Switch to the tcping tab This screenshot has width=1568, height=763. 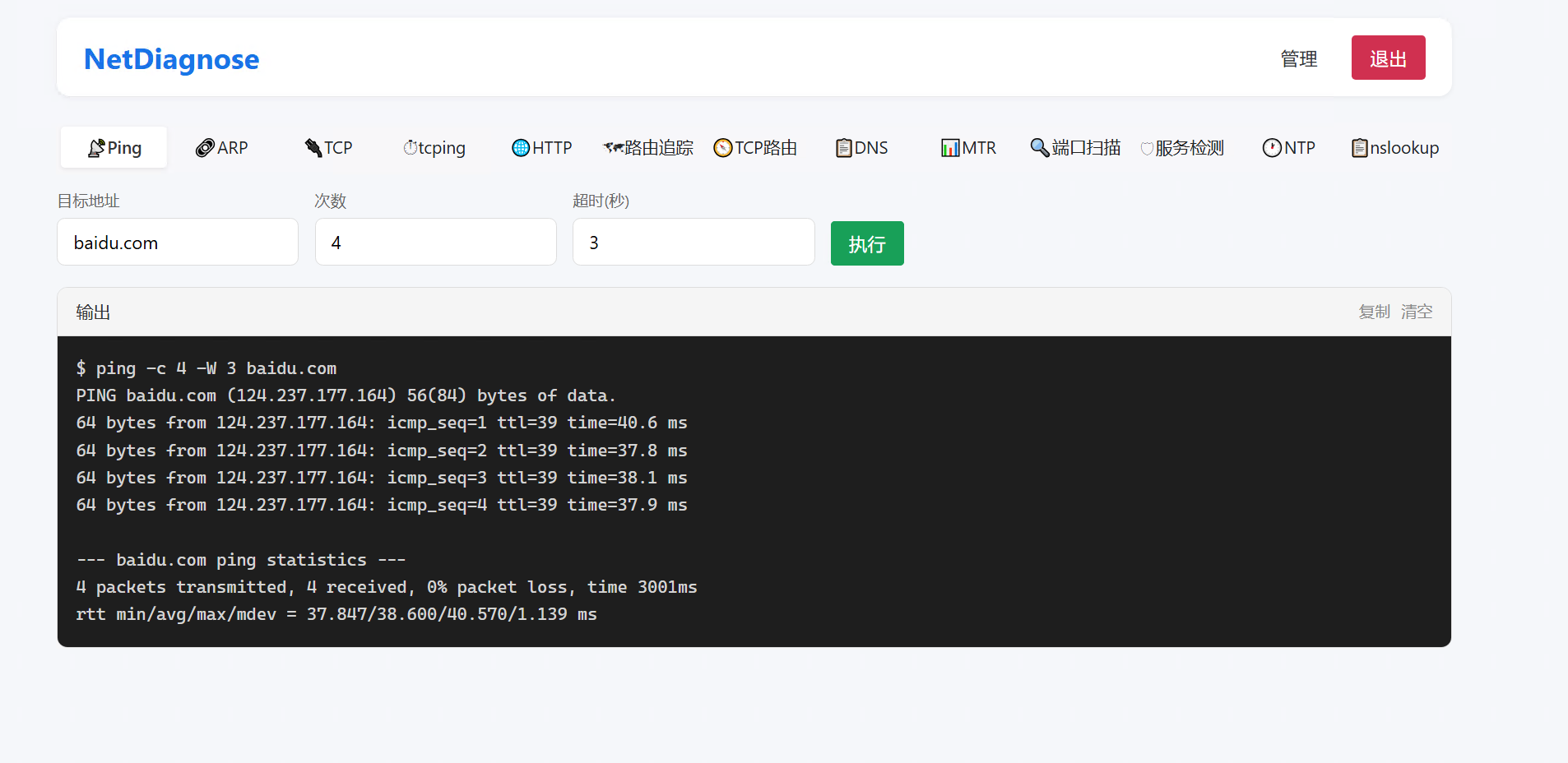(x=434, y=148)
